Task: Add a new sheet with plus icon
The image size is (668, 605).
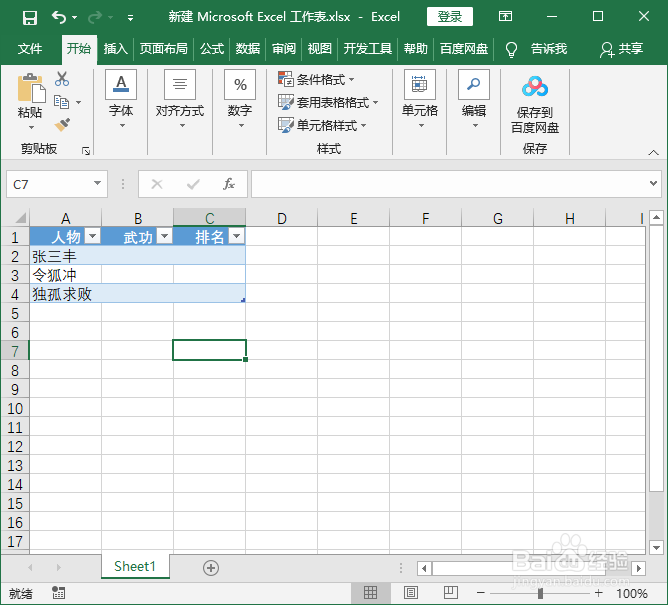Action: 211,568
